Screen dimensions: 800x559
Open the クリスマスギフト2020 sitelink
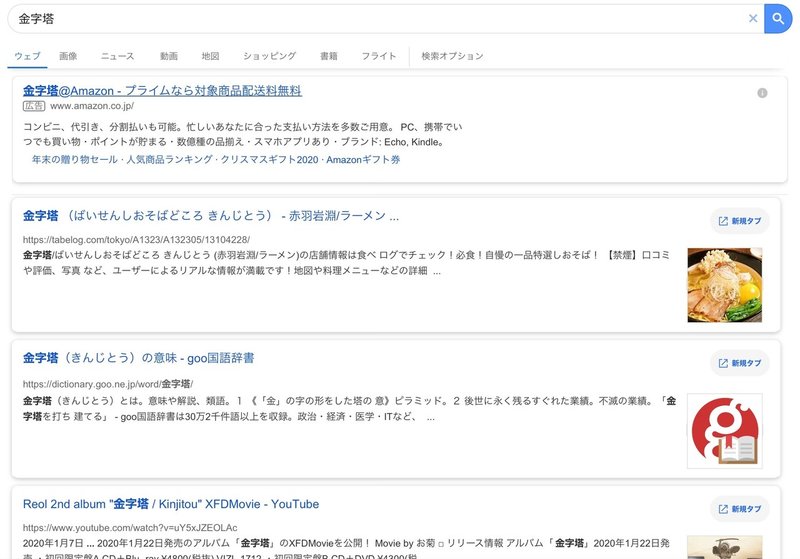269,160
